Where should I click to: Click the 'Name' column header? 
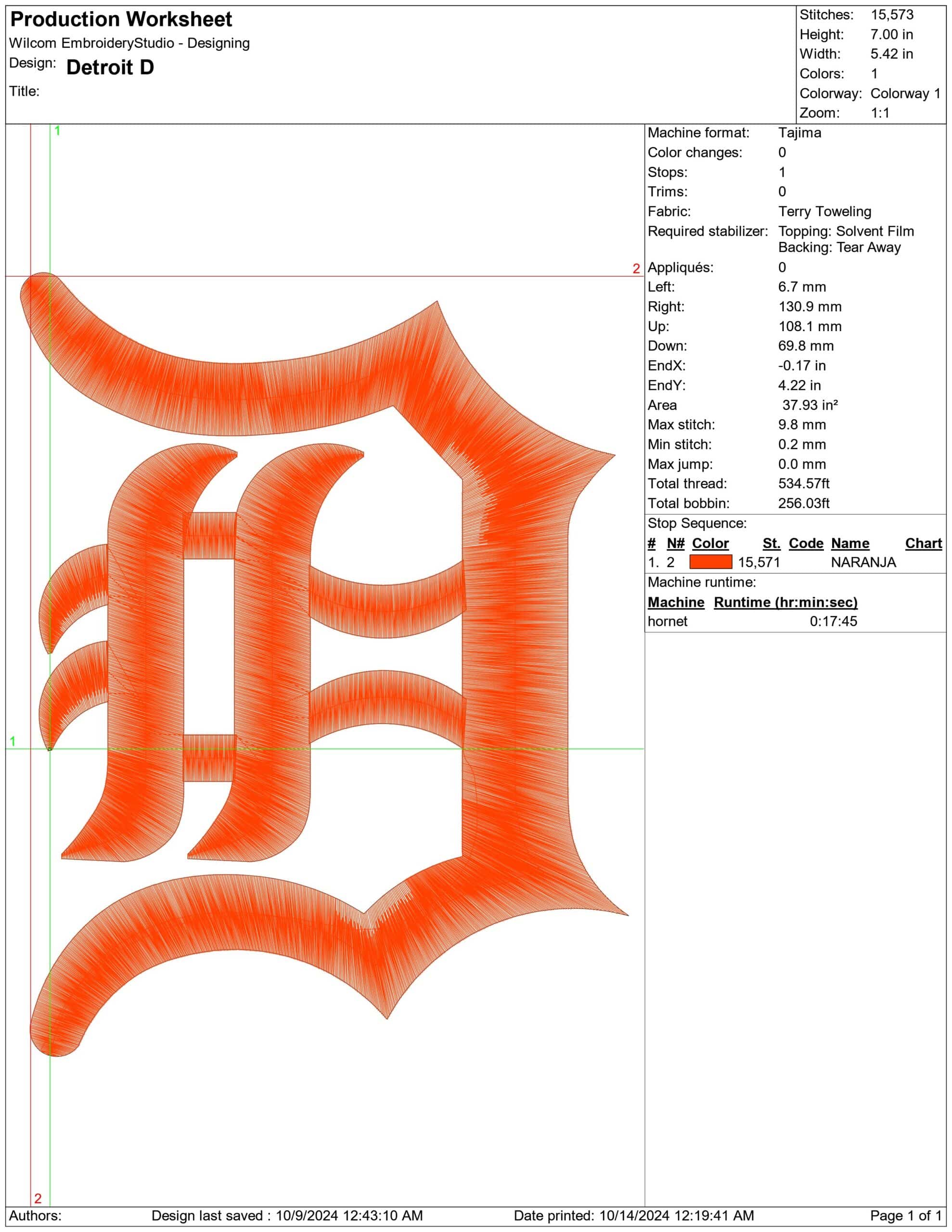(x=850, y=544)
